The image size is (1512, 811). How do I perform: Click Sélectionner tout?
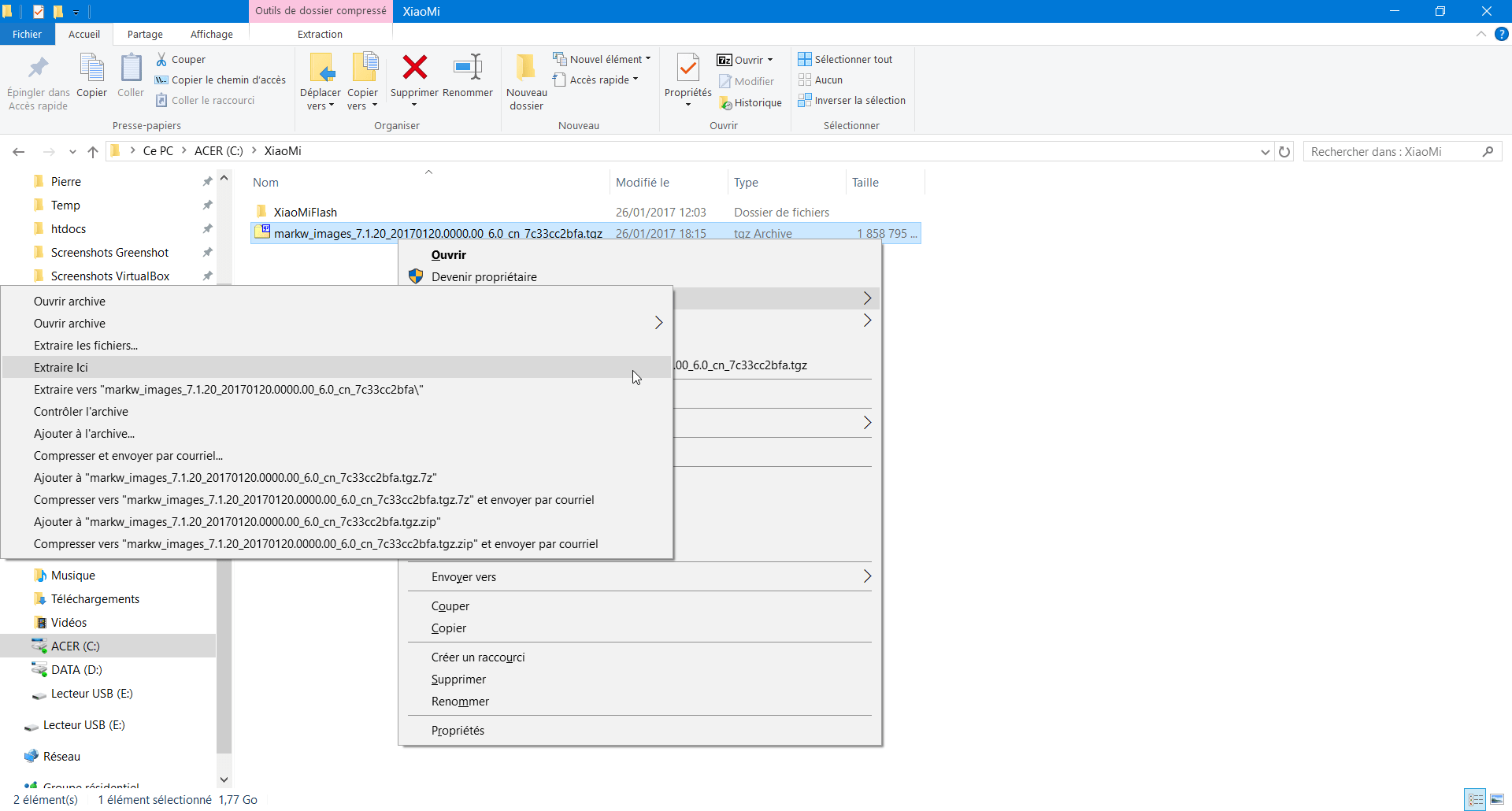pyautogui.click(x=845, y=59)
